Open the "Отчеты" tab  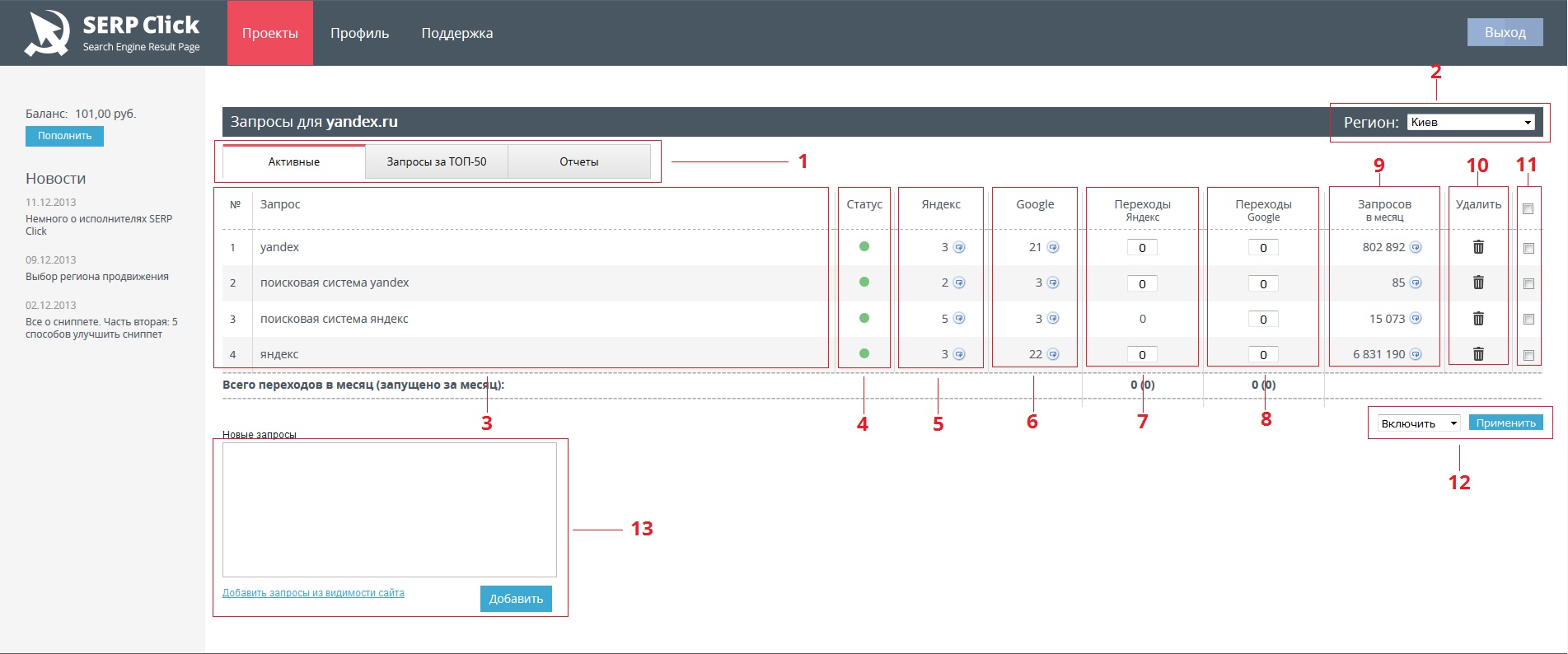pyautogui.click(x=579, y=162)
